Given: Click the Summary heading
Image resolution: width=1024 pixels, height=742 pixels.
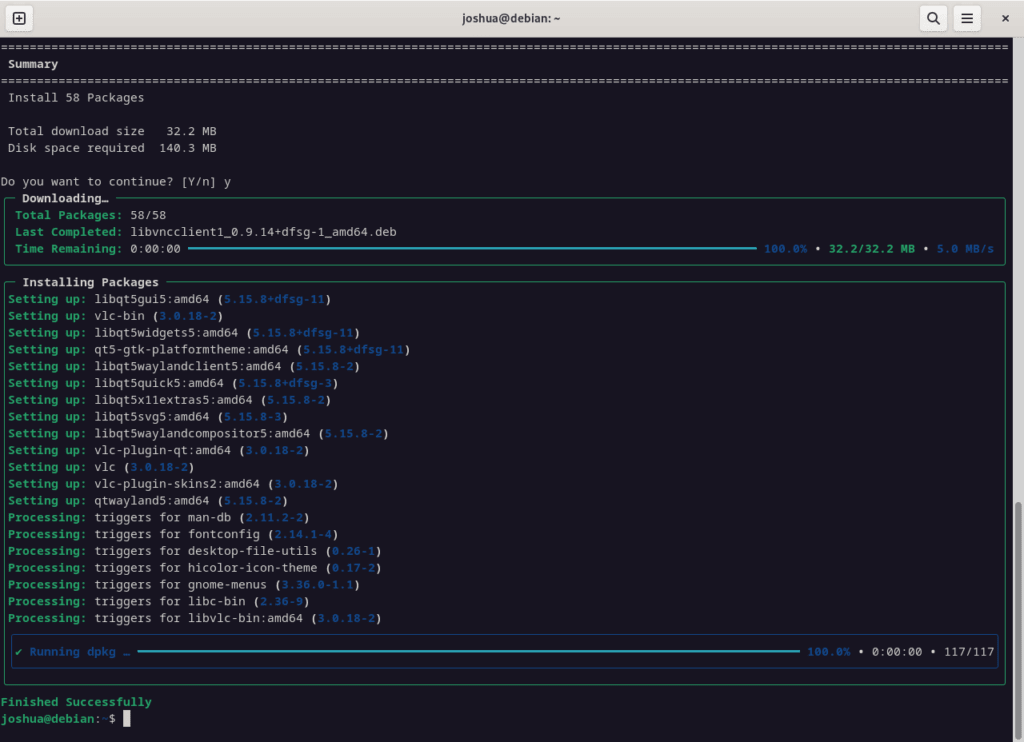Looking at the screenshot, I should tap(32, 63).
